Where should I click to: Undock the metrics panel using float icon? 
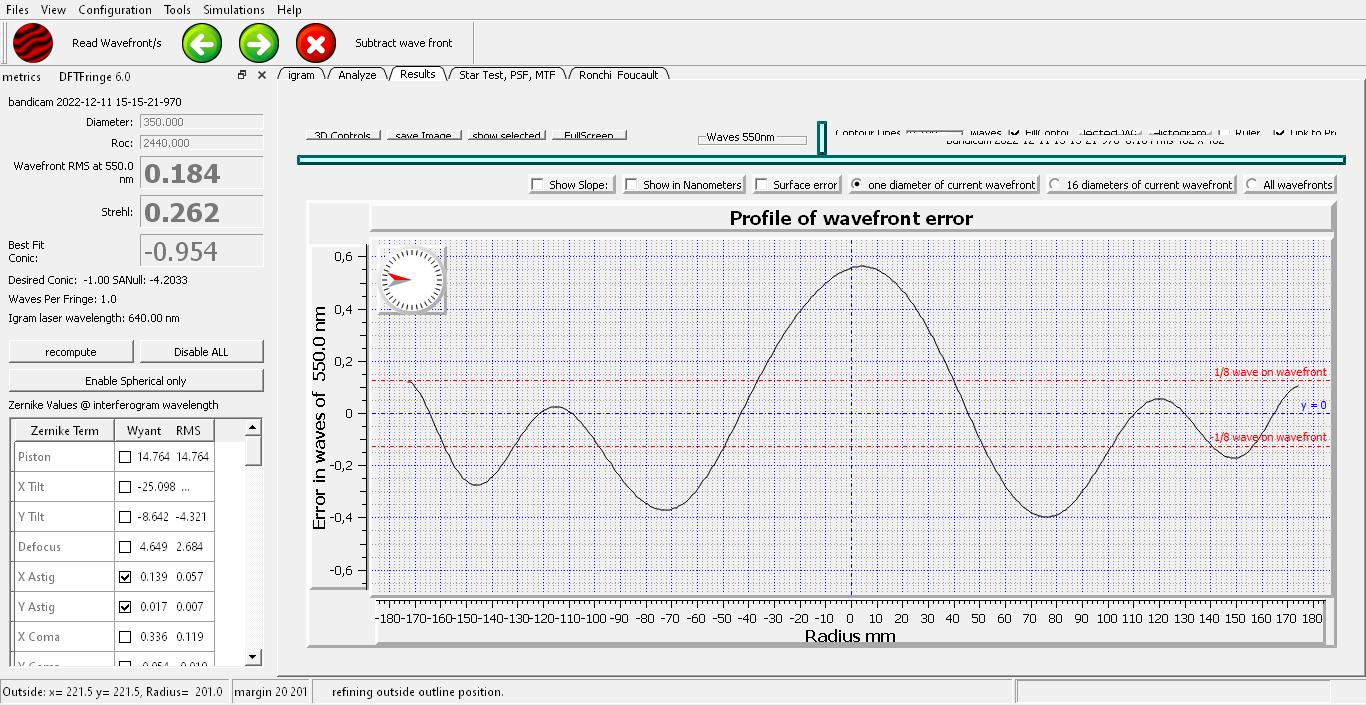[x=242, y=75]
